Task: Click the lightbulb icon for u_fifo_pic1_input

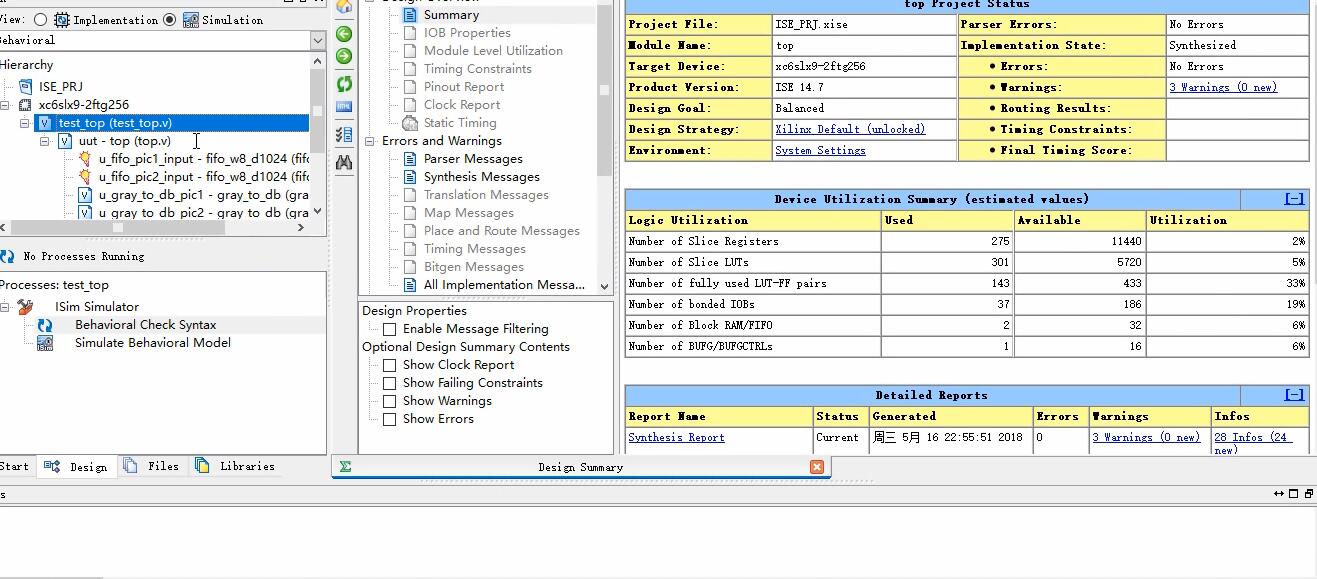Action: click(85, 159)
